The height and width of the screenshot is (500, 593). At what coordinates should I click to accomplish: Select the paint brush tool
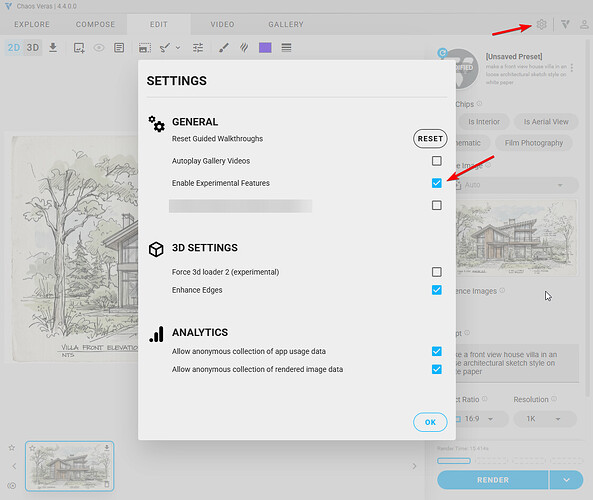pyautogui.click(x=224, y=48)
